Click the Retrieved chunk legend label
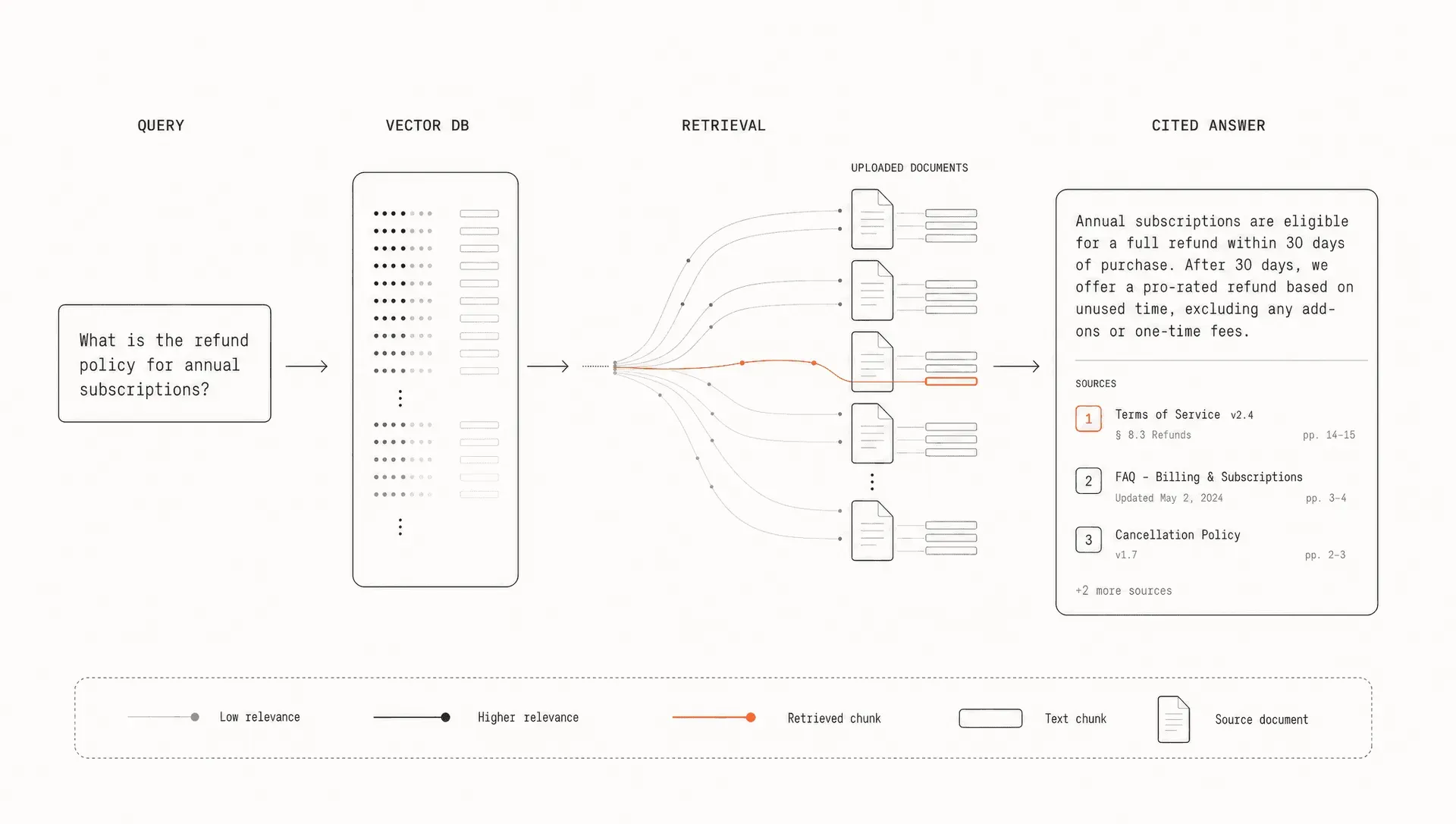This screenshot has height=824, width=1456. point(834,719)
